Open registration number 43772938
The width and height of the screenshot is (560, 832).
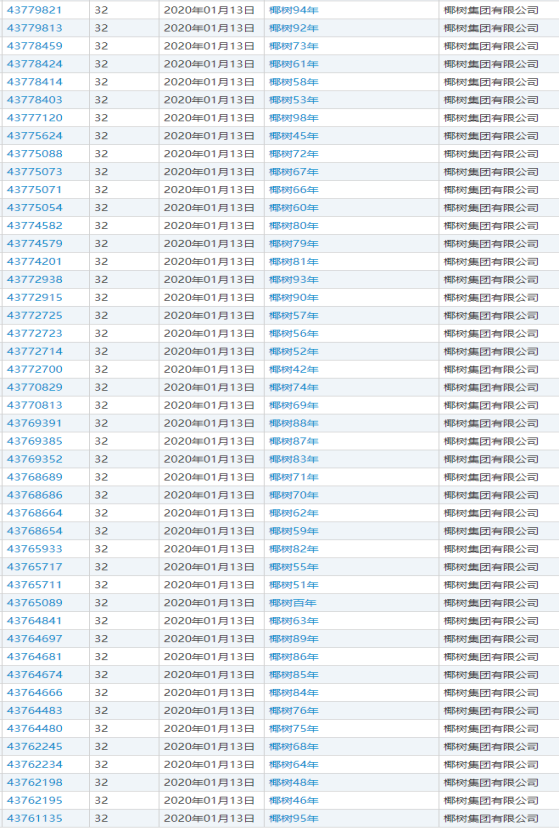click(35, 280)
